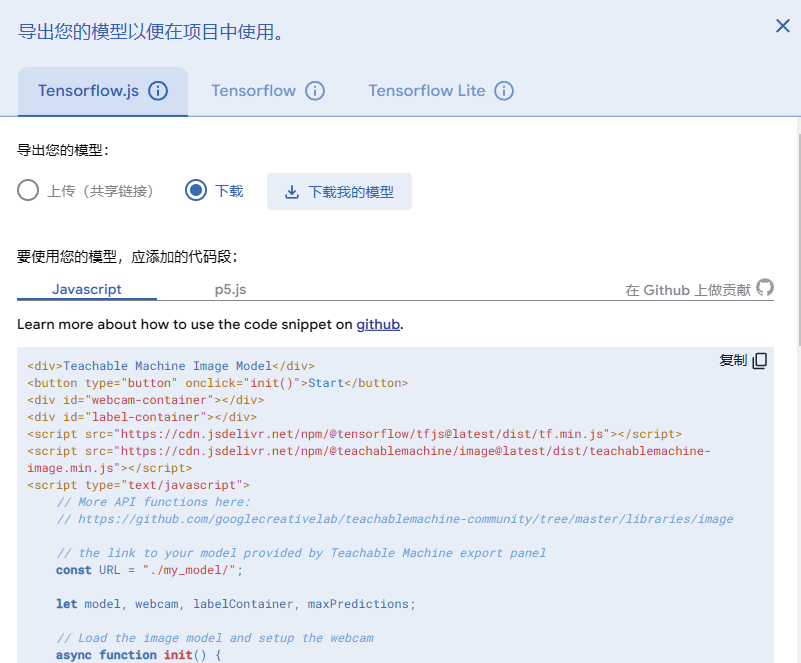Show the Javascript code snippet tab
Viewport: 801px width, 663px height.
click(x=87, y=289)
